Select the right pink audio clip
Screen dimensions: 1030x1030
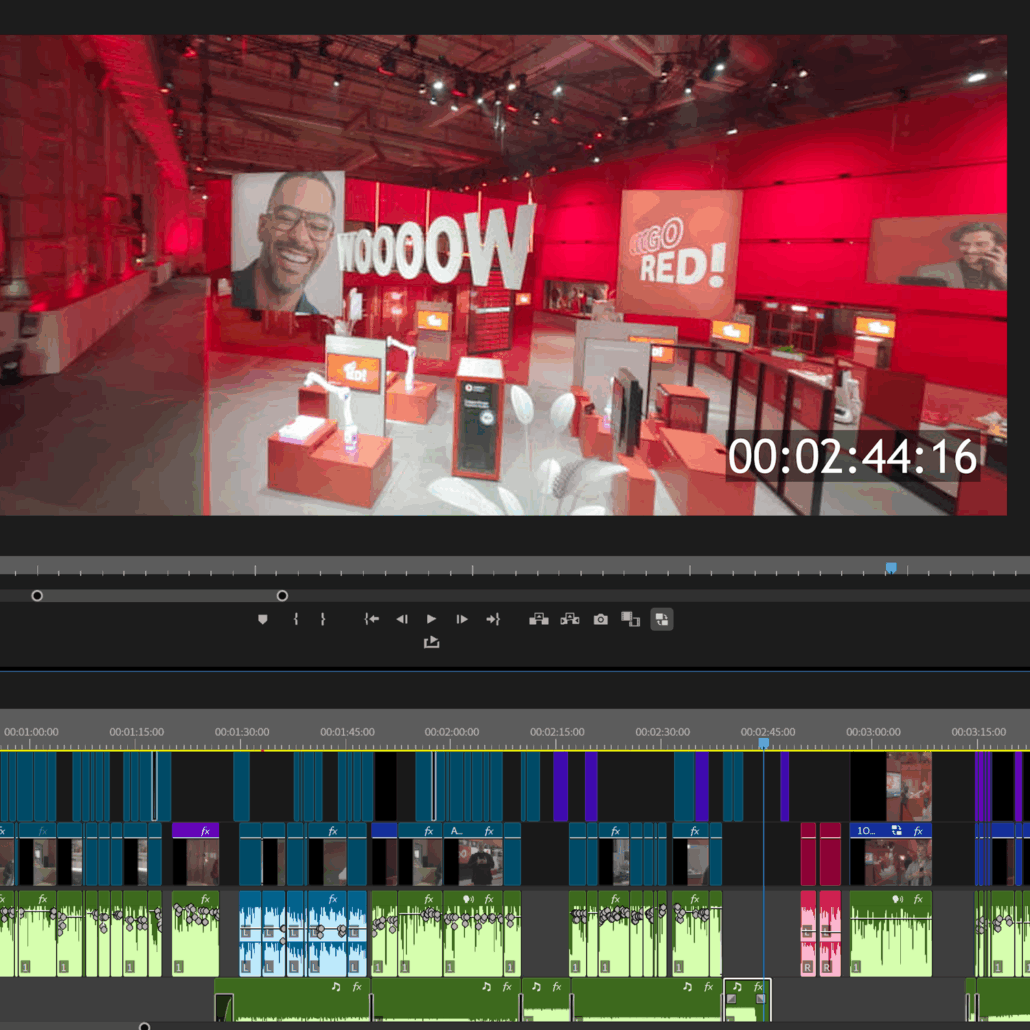click(x=830, y=933)
